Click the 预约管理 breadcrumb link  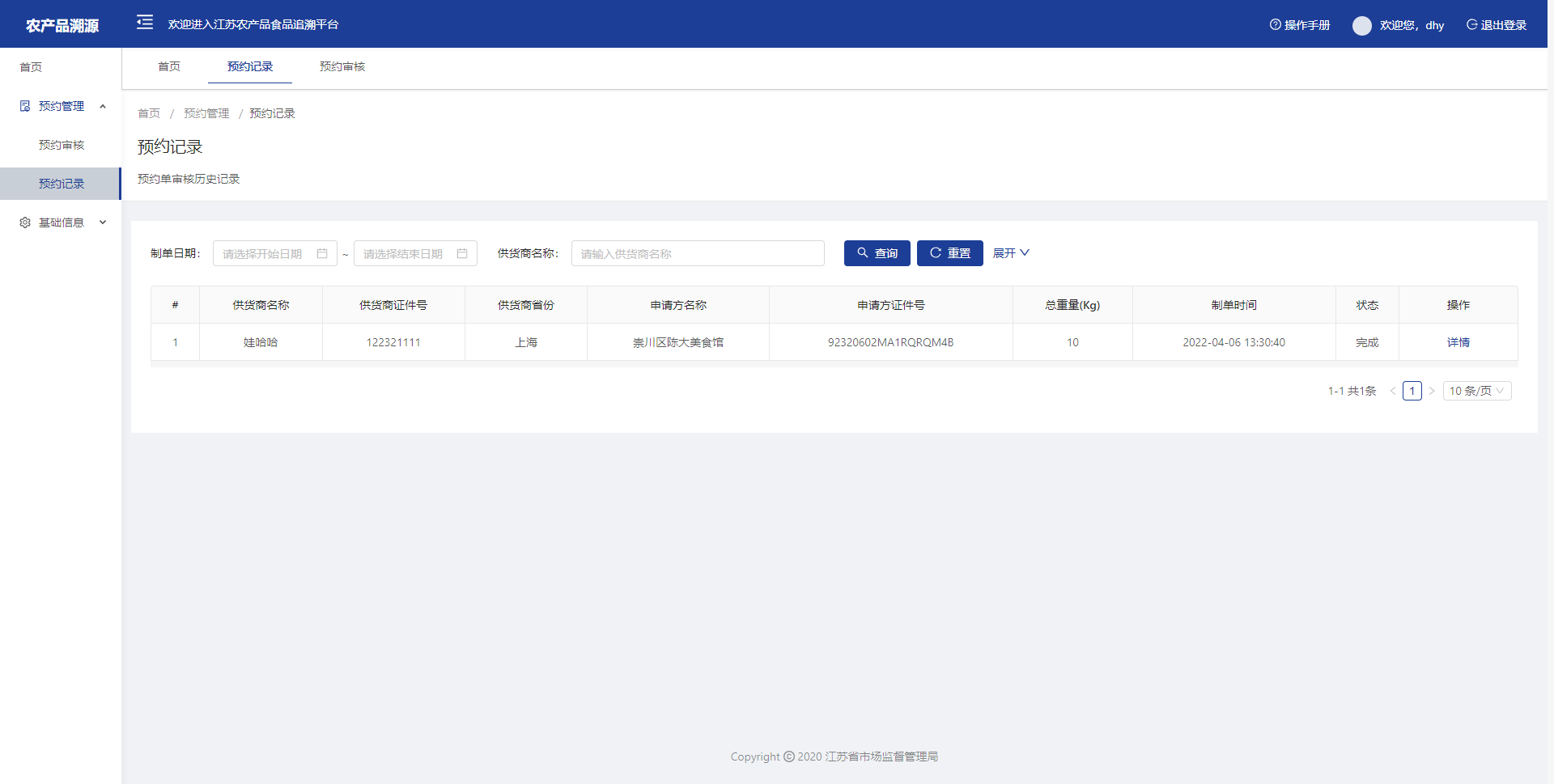[x=206, y=113]
